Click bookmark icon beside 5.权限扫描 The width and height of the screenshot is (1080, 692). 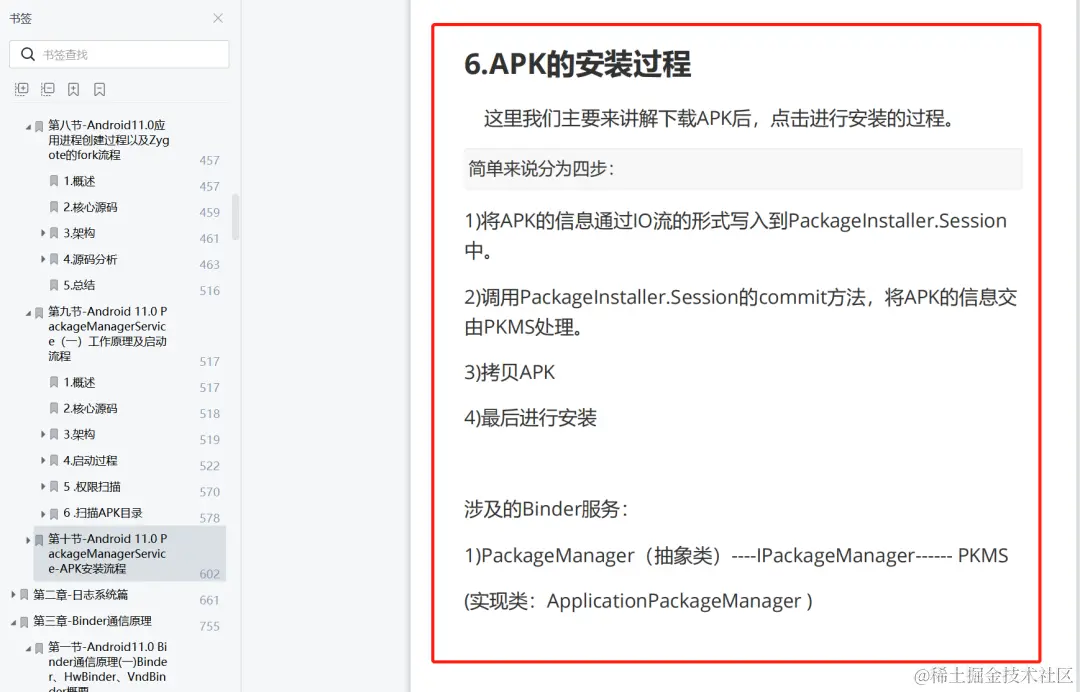click(54, 487)
